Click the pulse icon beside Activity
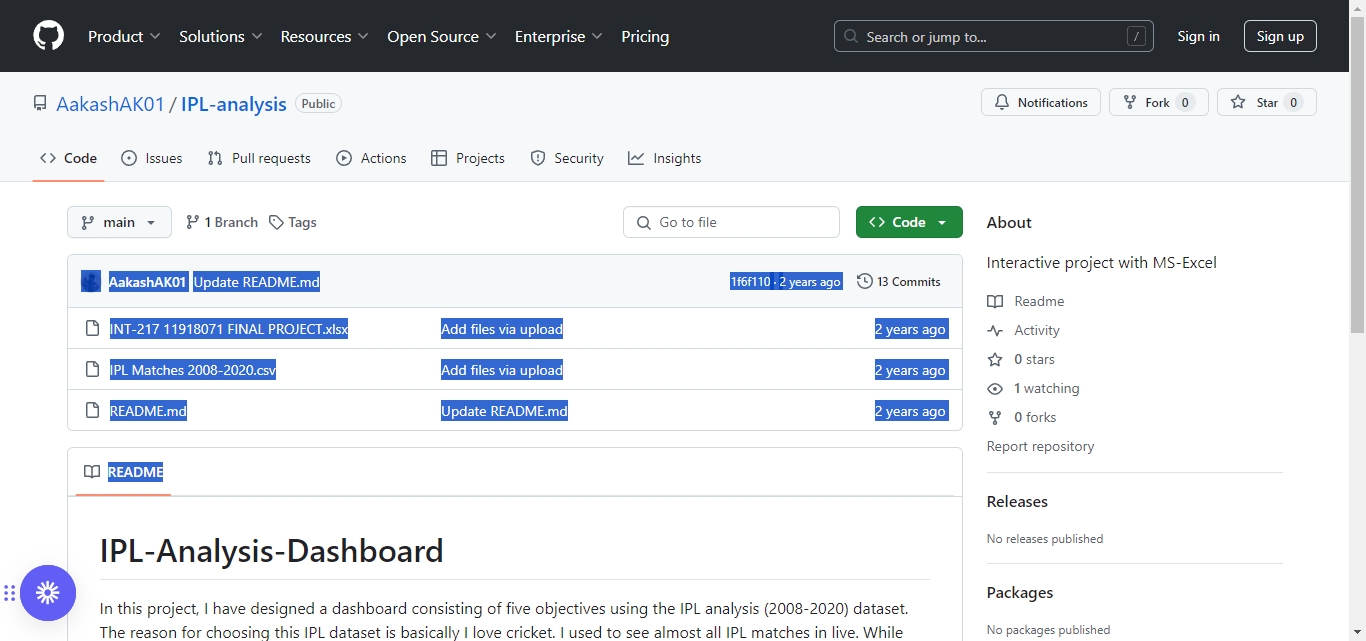 (995, 330)
